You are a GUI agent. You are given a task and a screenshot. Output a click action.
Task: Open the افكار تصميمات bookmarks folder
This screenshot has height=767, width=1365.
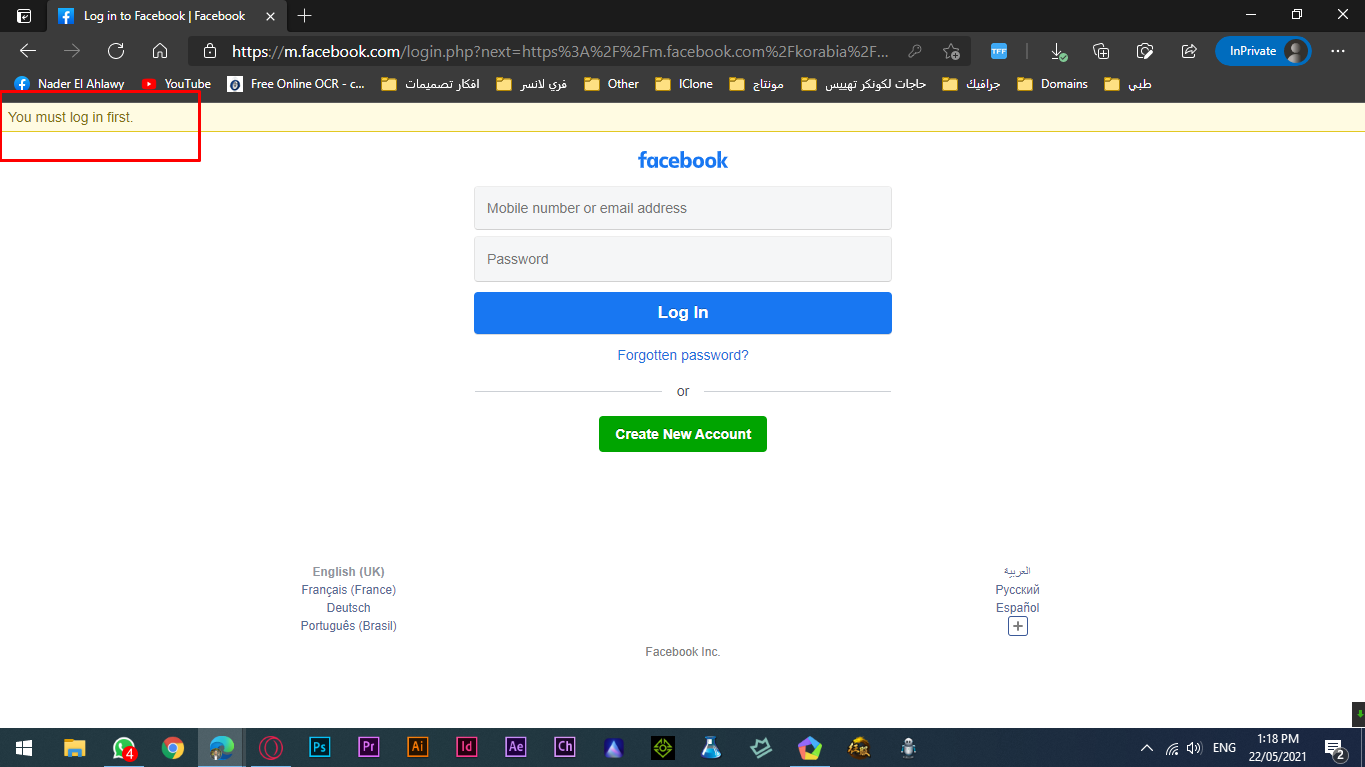pos(430,84)
